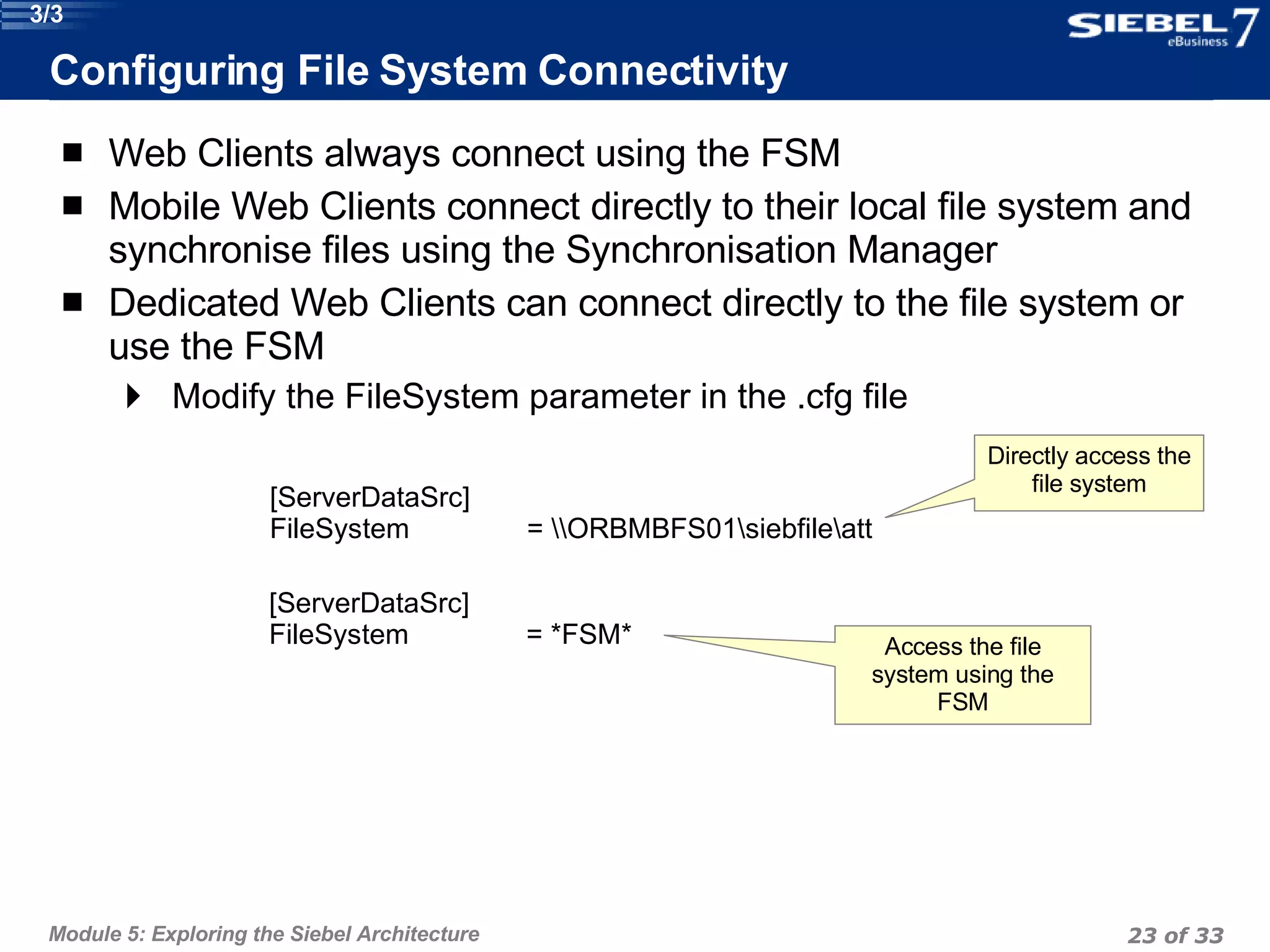Click the Mobile Web Clients square bullet

[73, 205]
